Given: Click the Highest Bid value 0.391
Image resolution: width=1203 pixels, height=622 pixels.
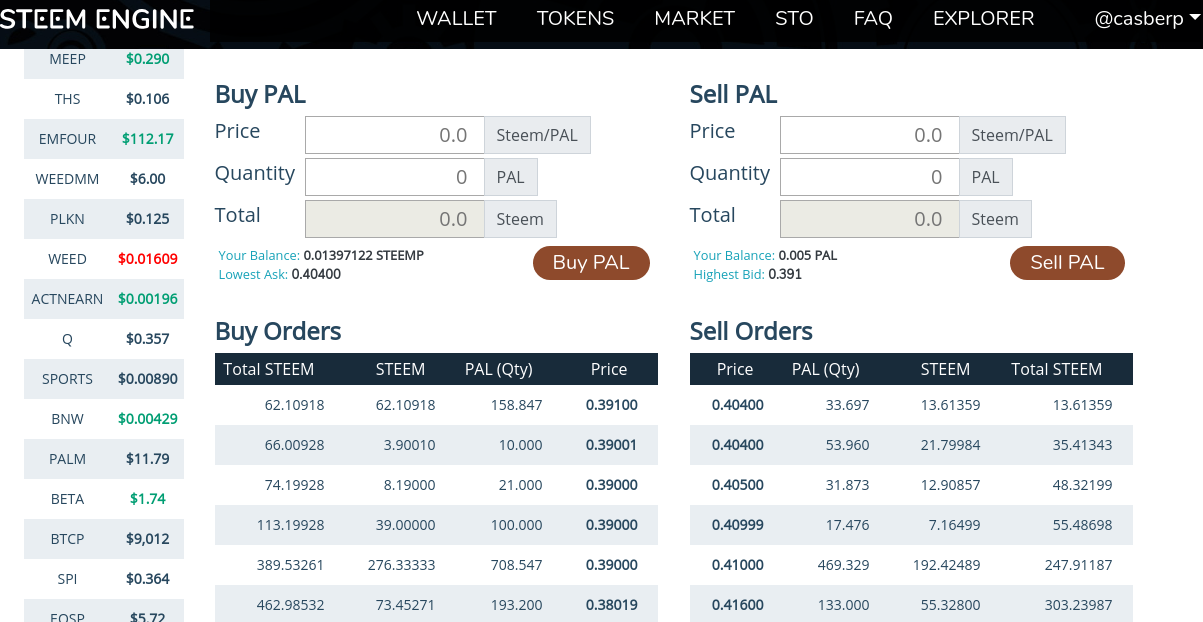Looking at the screenshot, I should 785,274.
